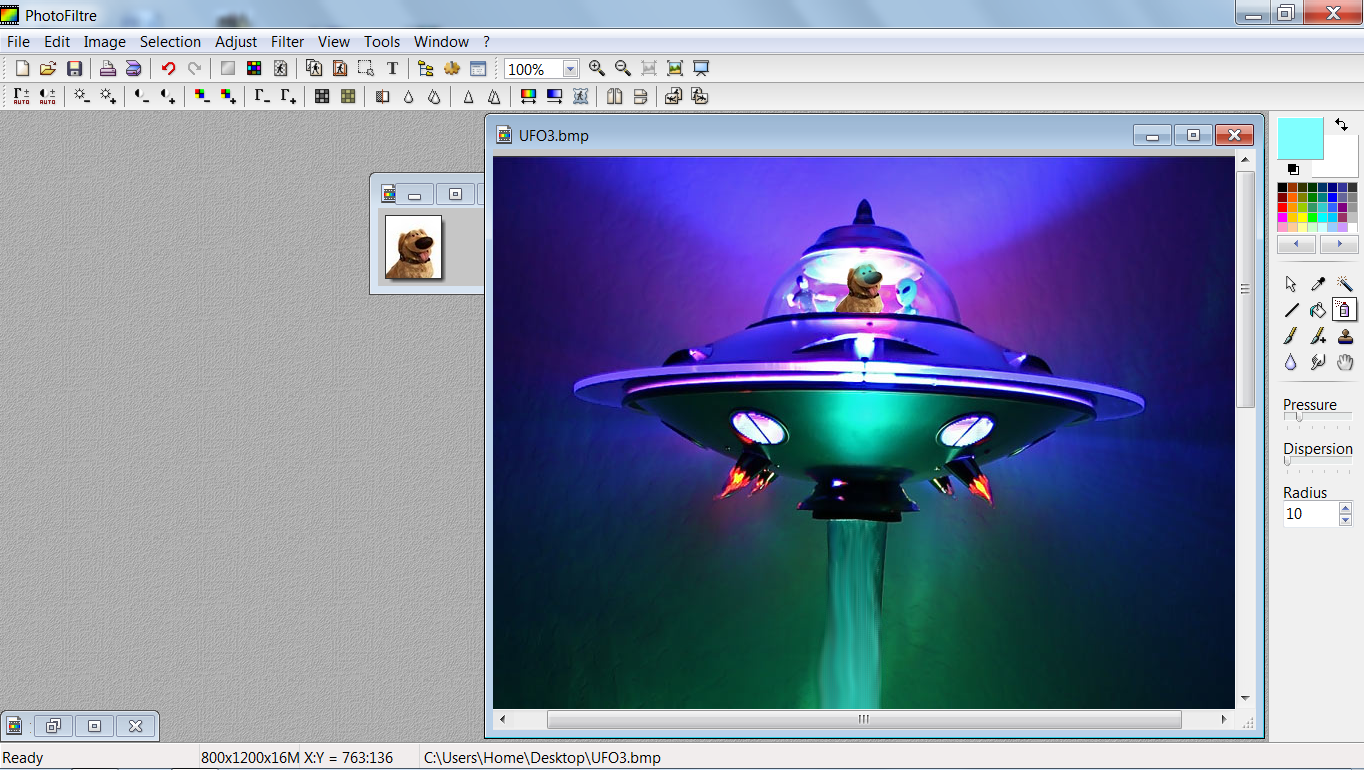Click the Show selection icon

point(366,68)
